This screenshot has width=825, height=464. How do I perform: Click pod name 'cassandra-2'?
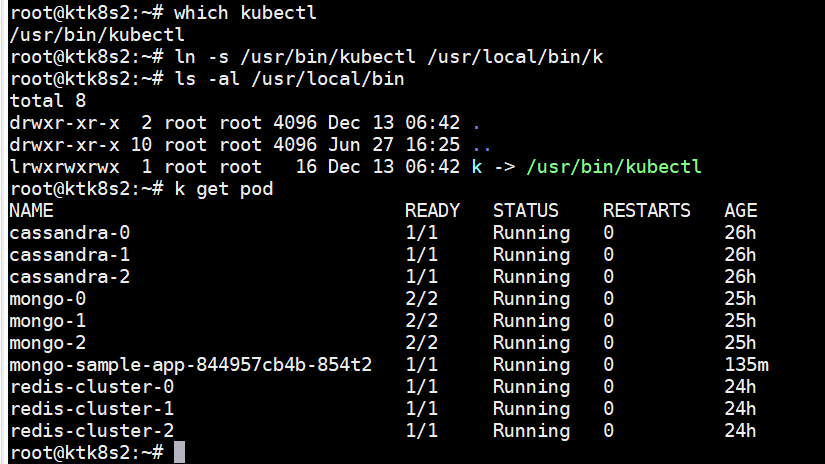pyautogui.click(x=69, y=277)
